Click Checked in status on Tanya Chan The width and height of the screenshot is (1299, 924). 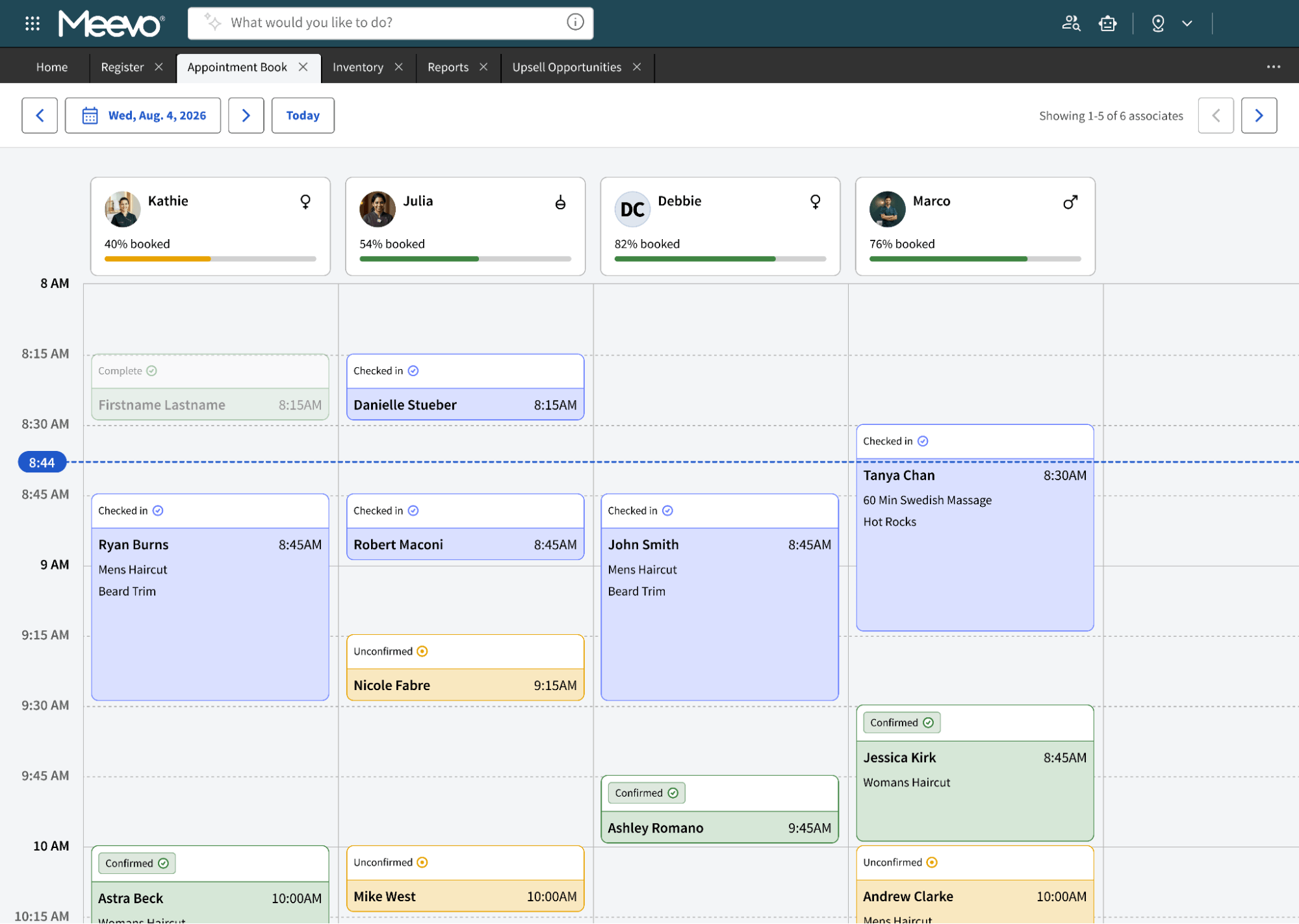(x=895, y=442)
